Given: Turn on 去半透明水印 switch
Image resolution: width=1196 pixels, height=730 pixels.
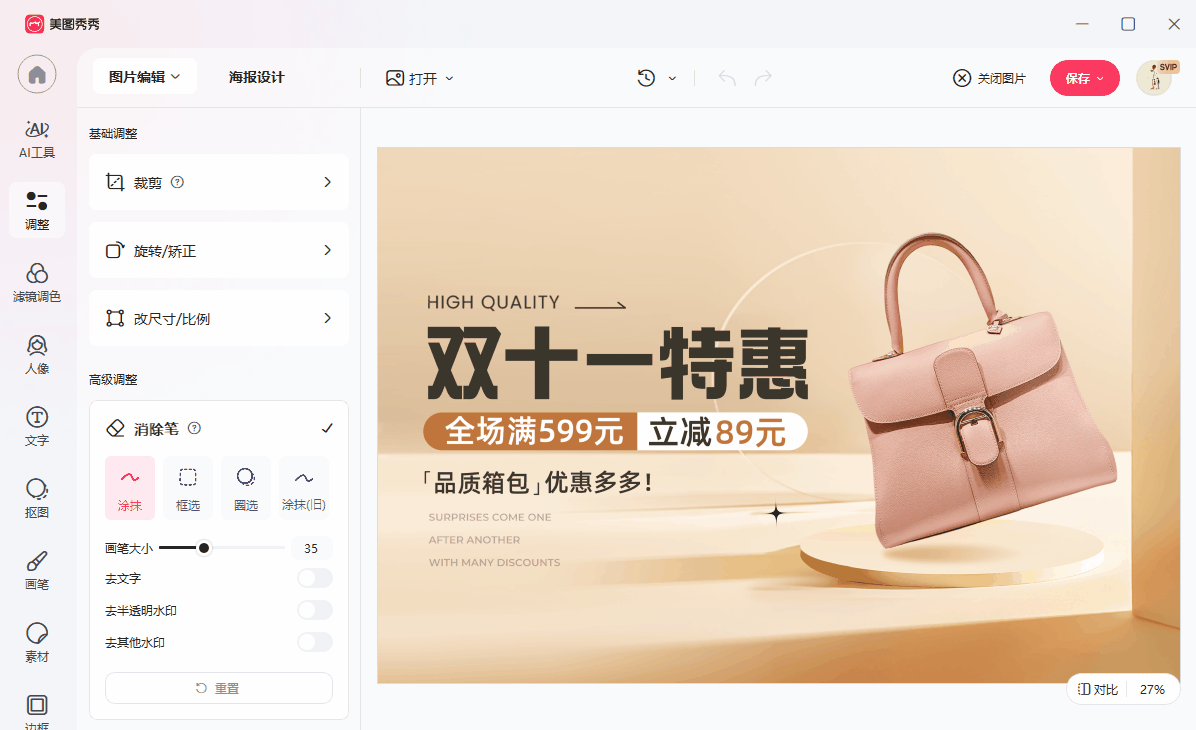Looking at the screenshot, I should 314,610.
